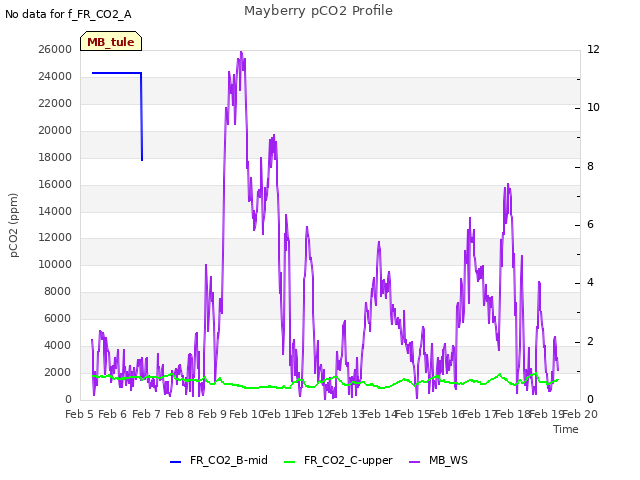
Task: Click the Feb 9 date label
Action: coord(212,414)
